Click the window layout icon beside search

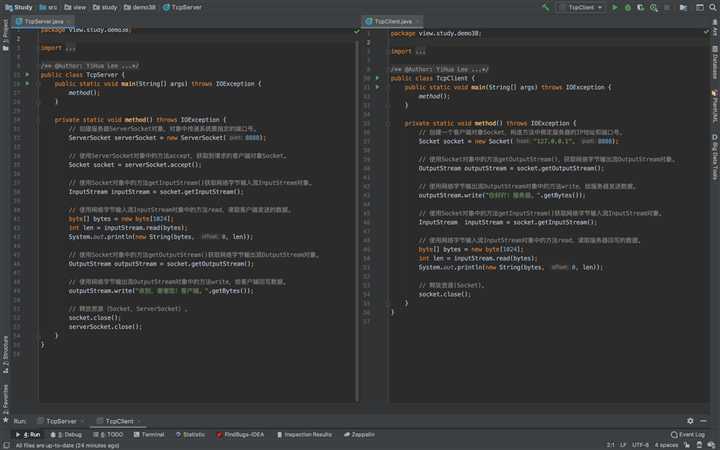point(700,7)
